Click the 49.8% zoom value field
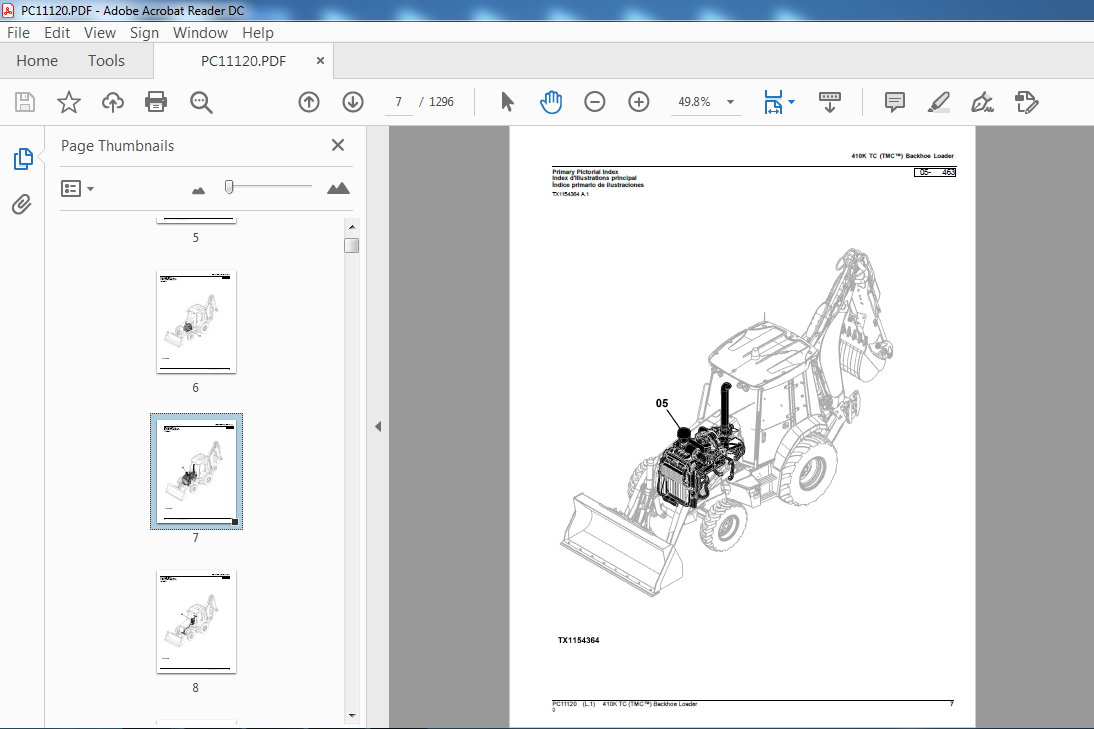Viewport: 1094px width, 729px height. point(694,102)
